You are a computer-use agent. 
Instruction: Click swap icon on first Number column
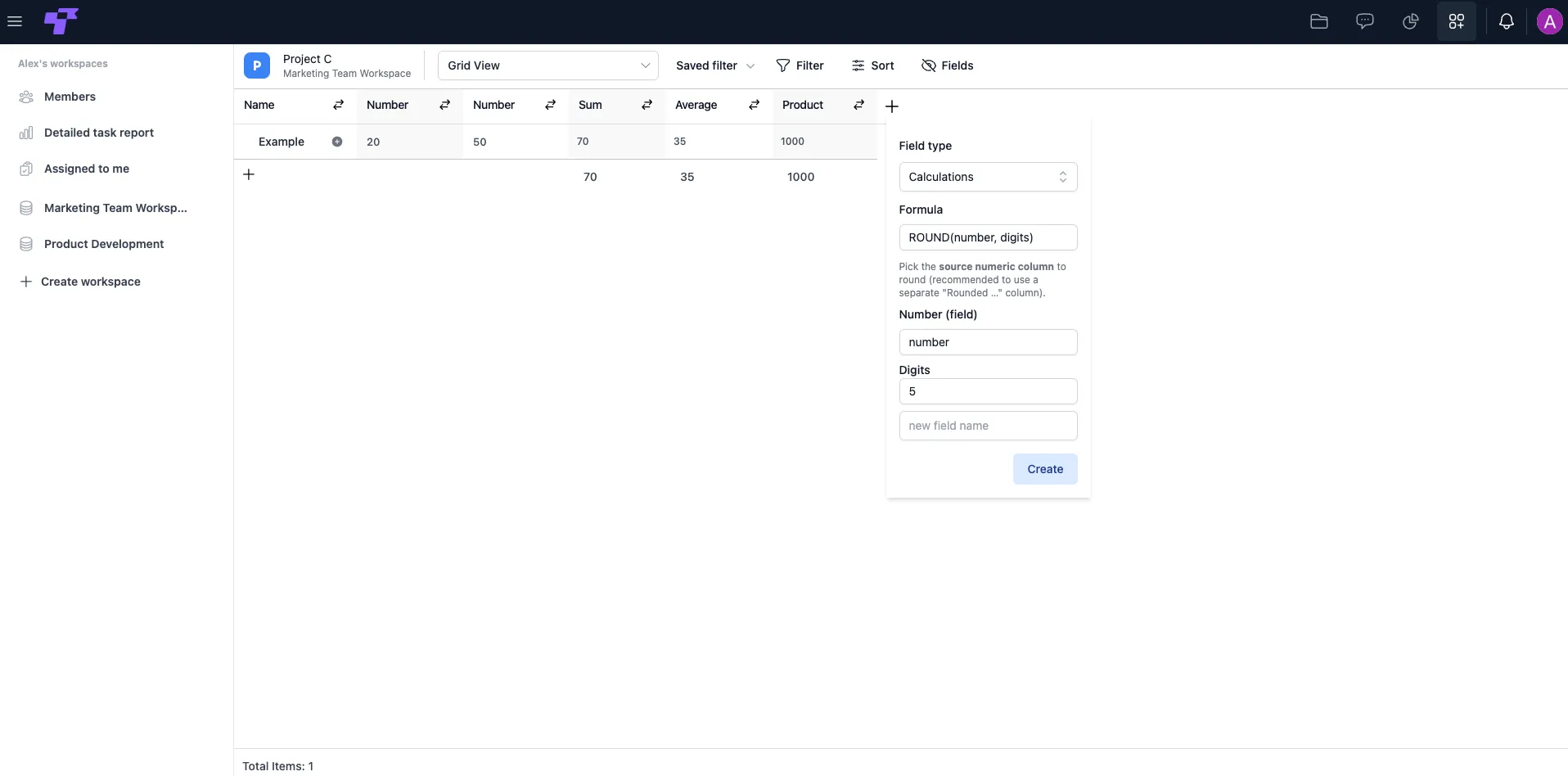[445, 105]
